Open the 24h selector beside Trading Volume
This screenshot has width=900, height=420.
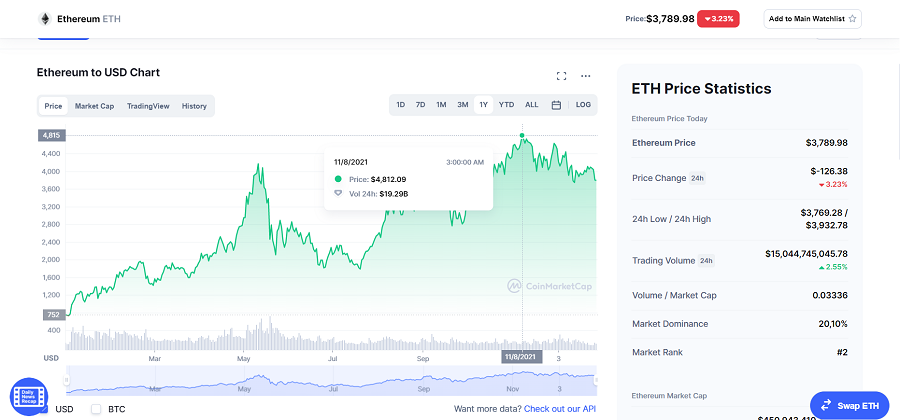pyautogui.click(x=707, y=260)
